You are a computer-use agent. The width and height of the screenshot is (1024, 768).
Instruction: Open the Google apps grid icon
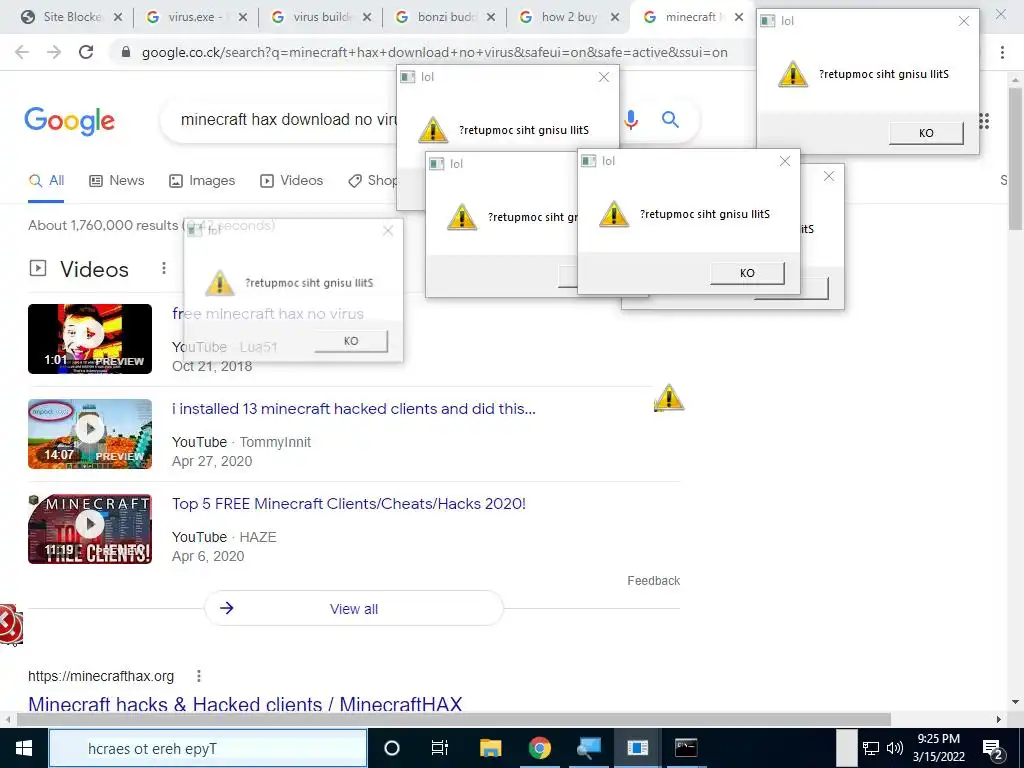pyautogui.click(x=984, y=121)
